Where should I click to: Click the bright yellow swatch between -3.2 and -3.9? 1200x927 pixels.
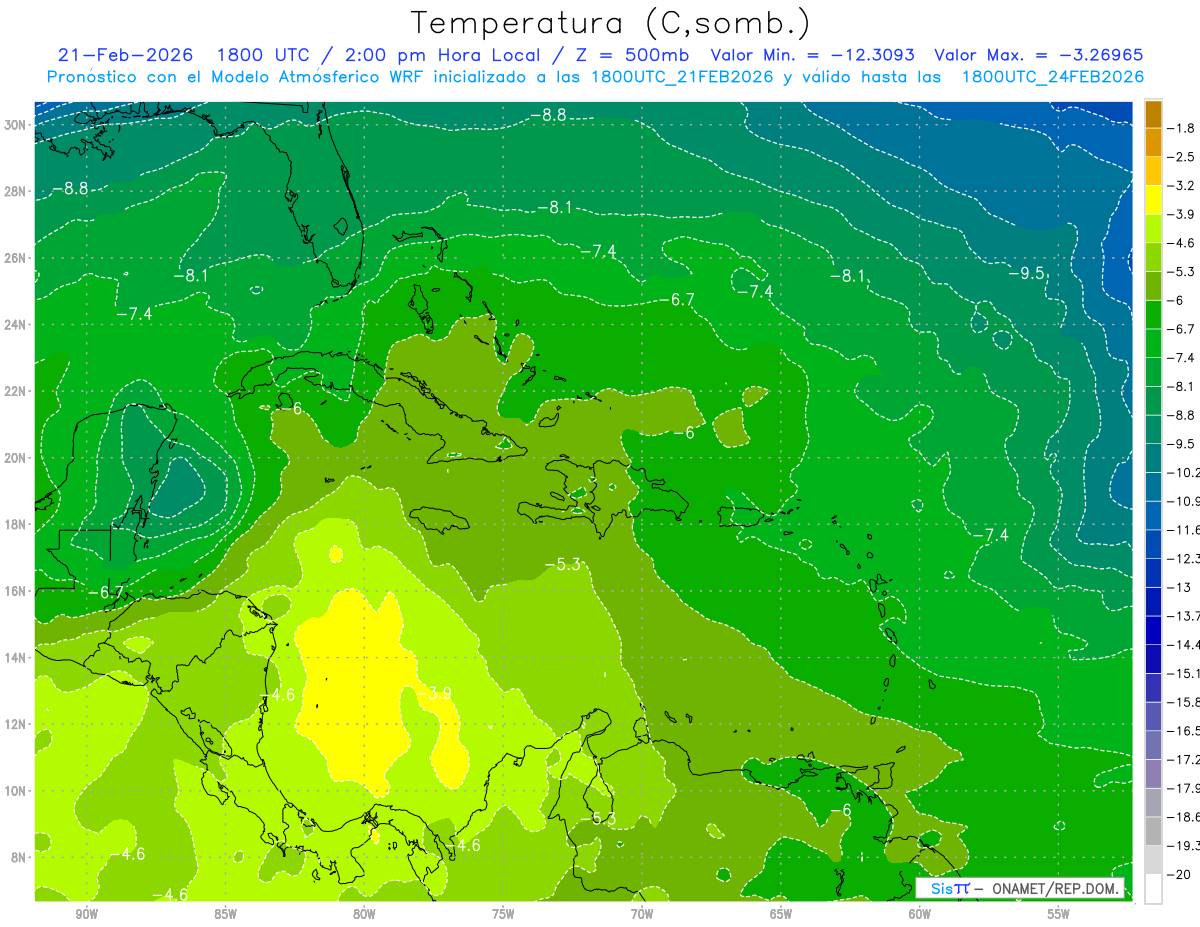click(1153, 199)
